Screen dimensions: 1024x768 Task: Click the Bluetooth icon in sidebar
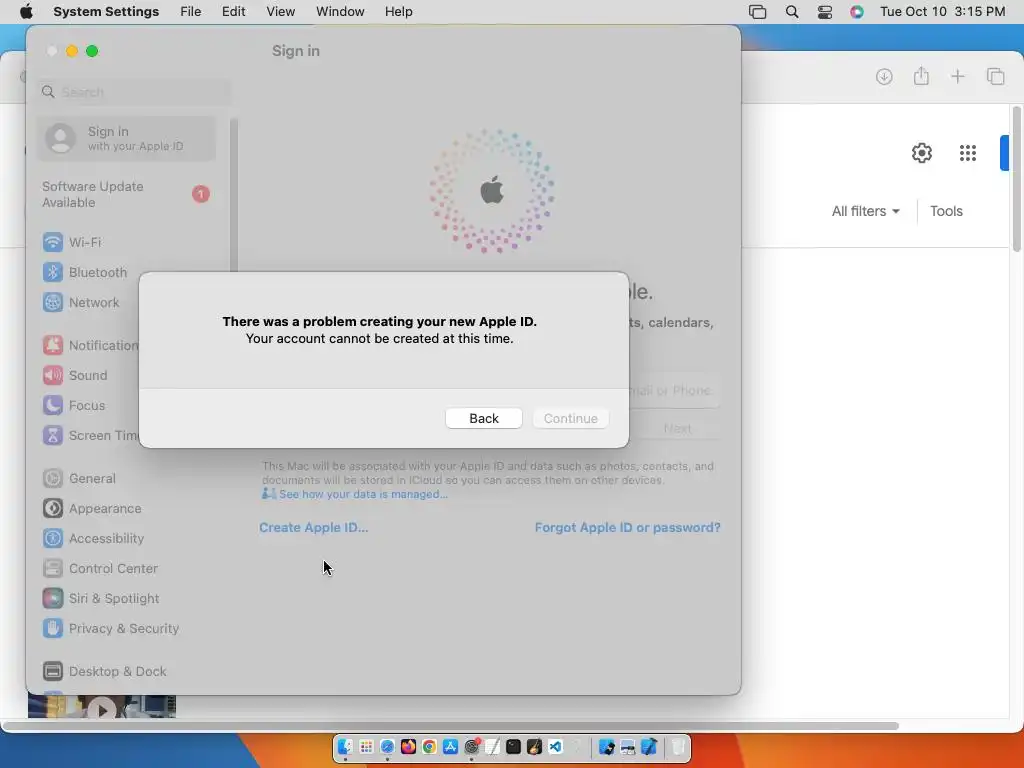(53, 272)
